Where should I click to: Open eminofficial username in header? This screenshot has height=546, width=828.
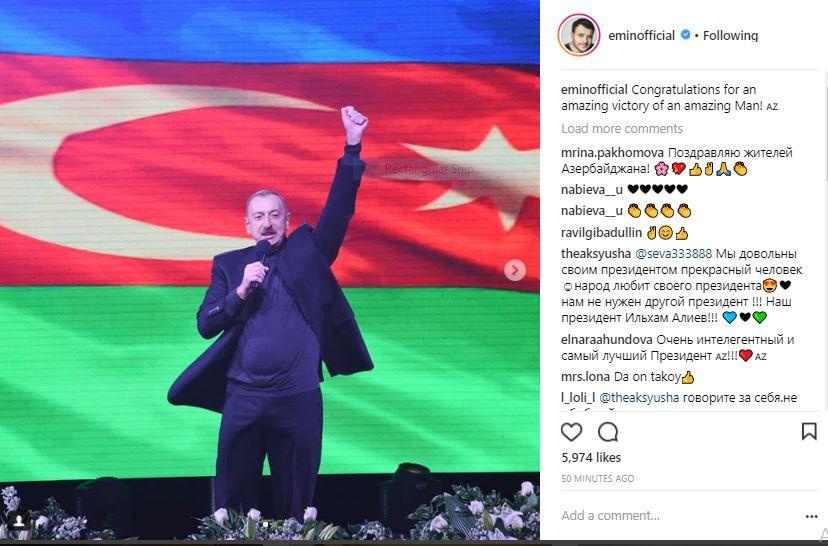click(642, 35)
